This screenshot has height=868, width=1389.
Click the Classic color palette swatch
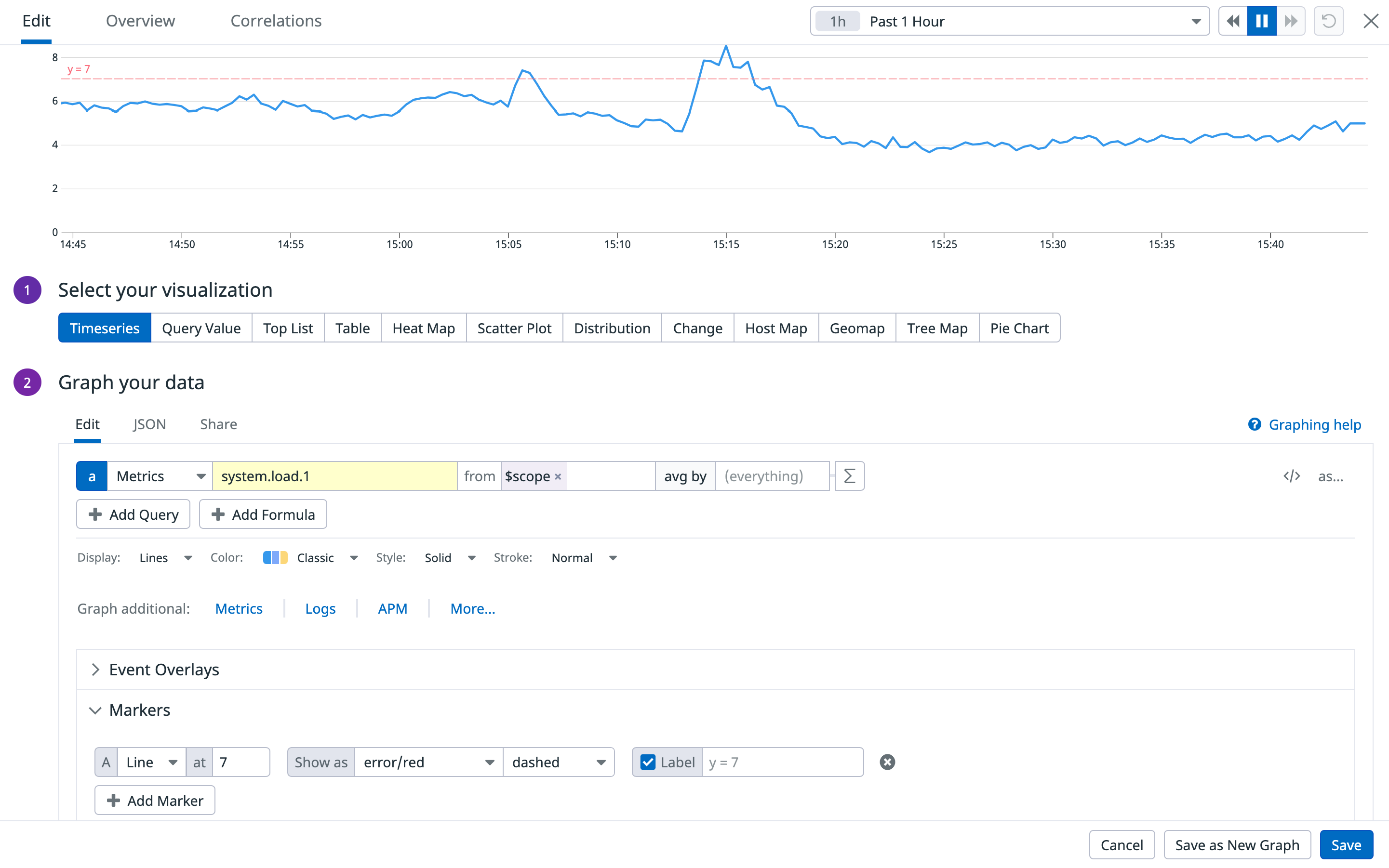275,557
